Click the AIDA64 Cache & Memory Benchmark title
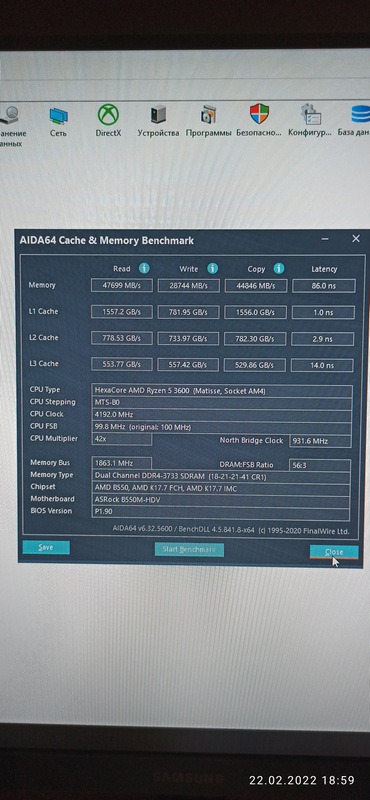Image resolution: width=370 pixels, height=800 pixels. pos(107,240)
